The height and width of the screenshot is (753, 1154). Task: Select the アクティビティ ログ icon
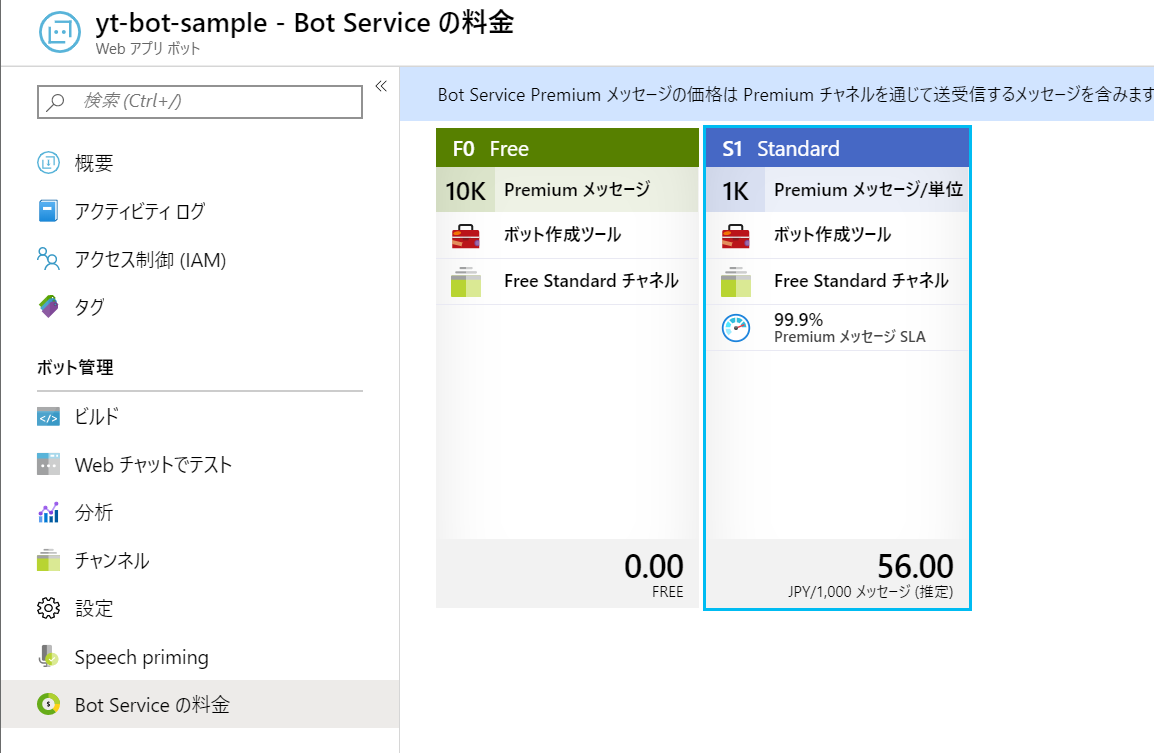(48, 210)
